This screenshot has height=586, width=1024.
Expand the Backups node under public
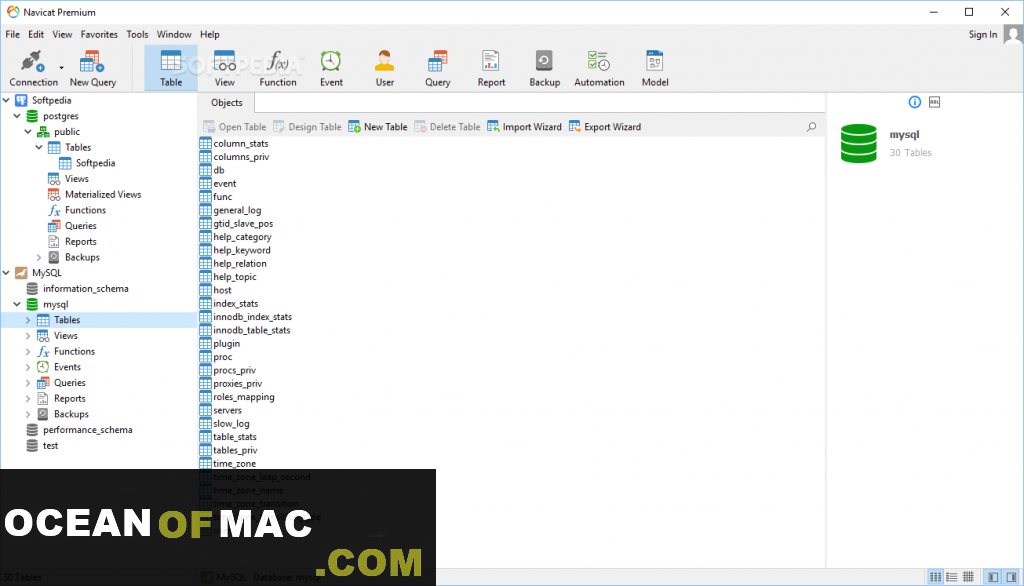(39, 257)
